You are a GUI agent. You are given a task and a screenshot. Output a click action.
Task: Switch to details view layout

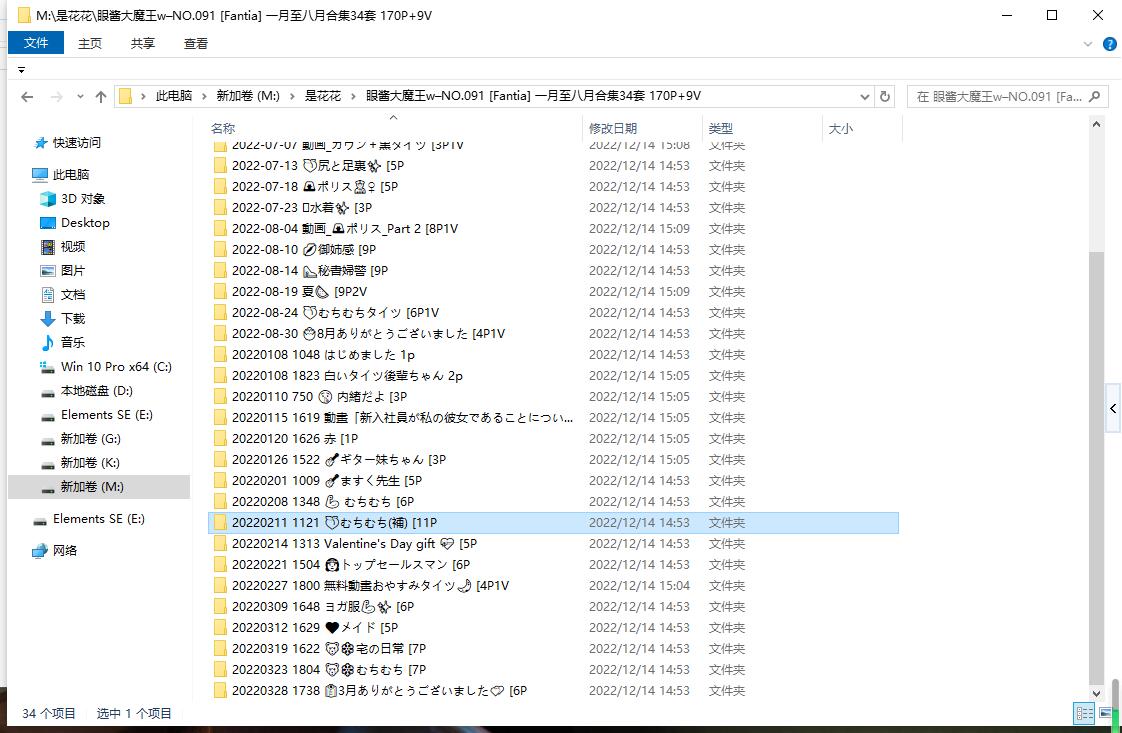1084,713
